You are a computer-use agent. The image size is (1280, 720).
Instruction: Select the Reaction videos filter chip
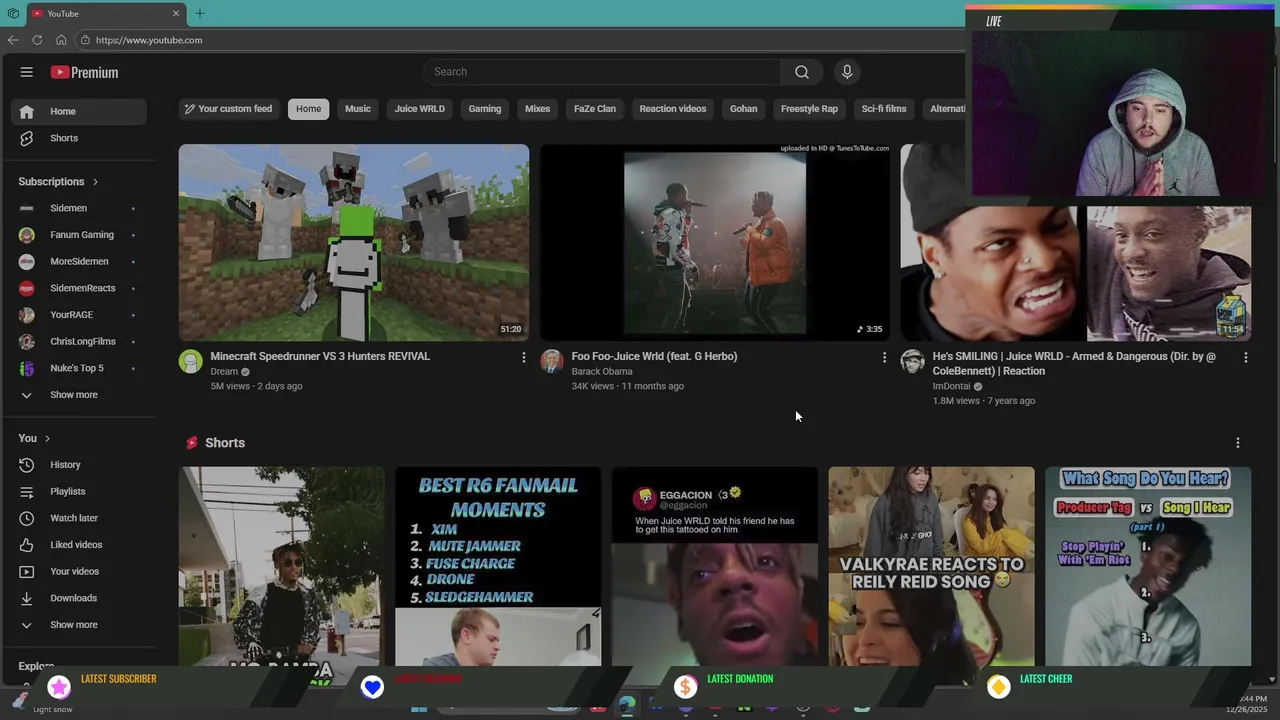click(x=673, y=109)
